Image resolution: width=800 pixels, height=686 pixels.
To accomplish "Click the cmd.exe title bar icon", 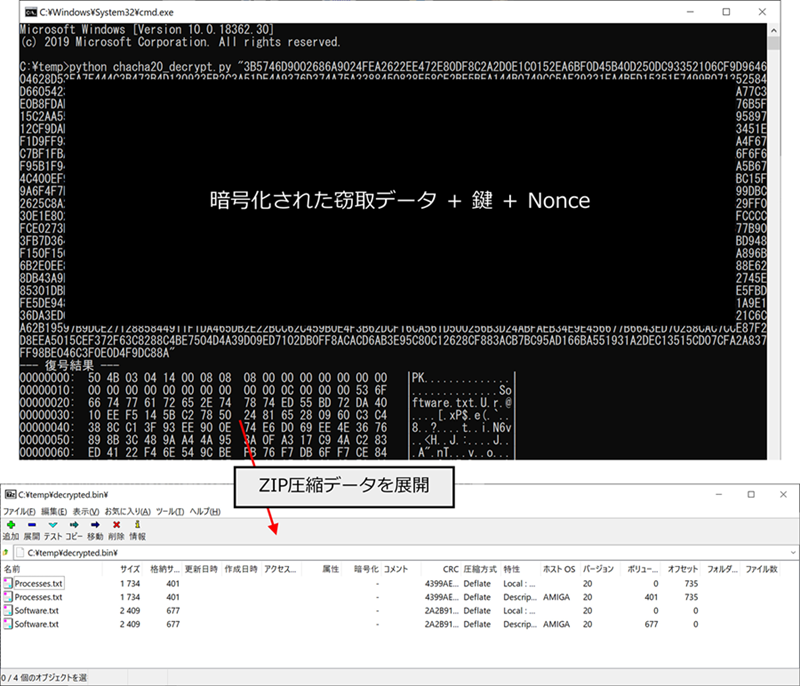I will 31,12.
